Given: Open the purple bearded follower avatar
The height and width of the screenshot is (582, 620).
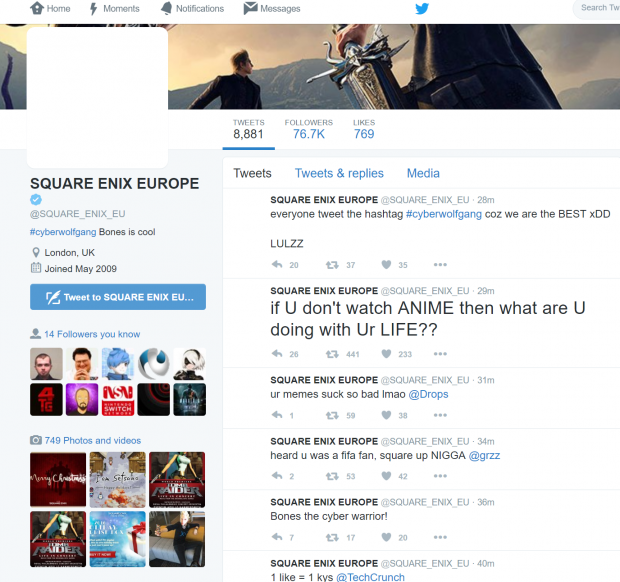Looking at the screenshot, I should pos(82,399).
